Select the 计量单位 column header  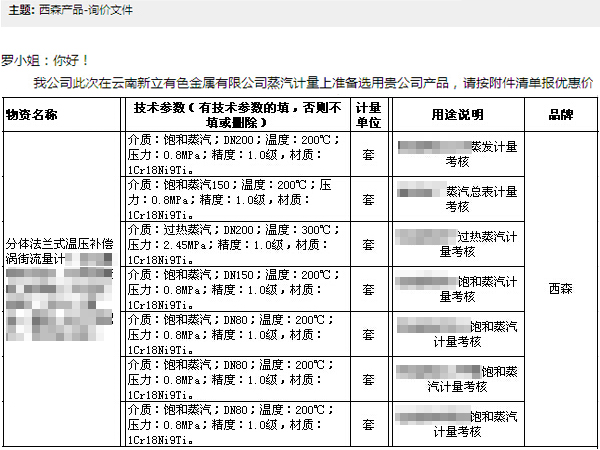click(368, 114)
